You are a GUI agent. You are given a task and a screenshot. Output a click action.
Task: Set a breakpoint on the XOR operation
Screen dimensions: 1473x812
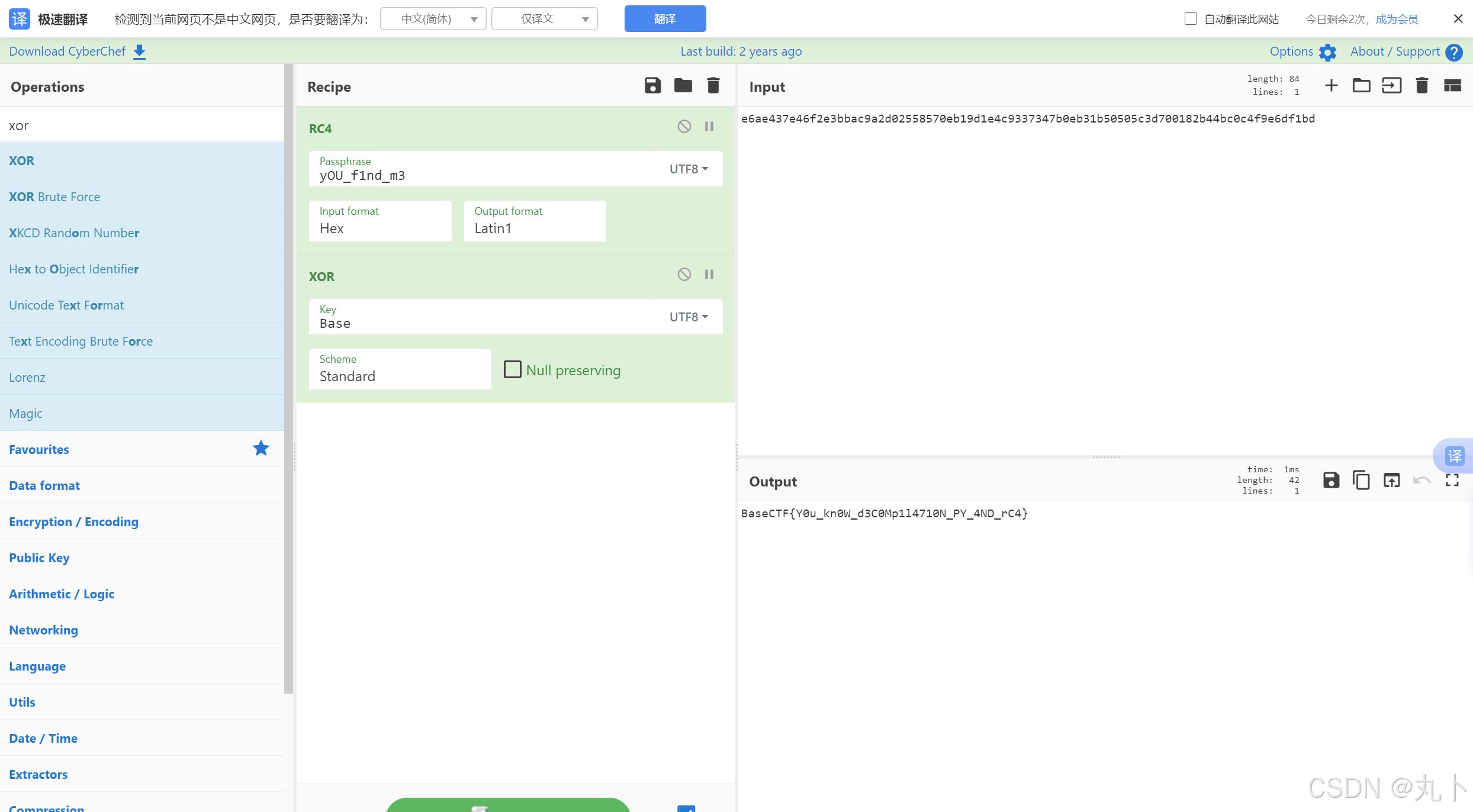coord(709,274)
